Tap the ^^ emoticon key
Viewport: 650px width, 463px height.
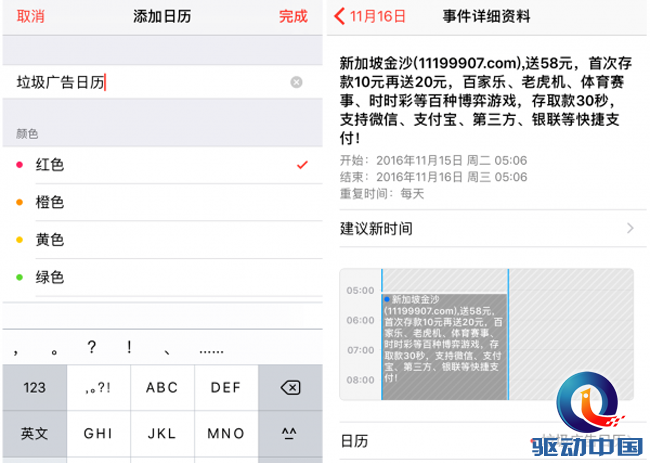click(x=290, y=434)
